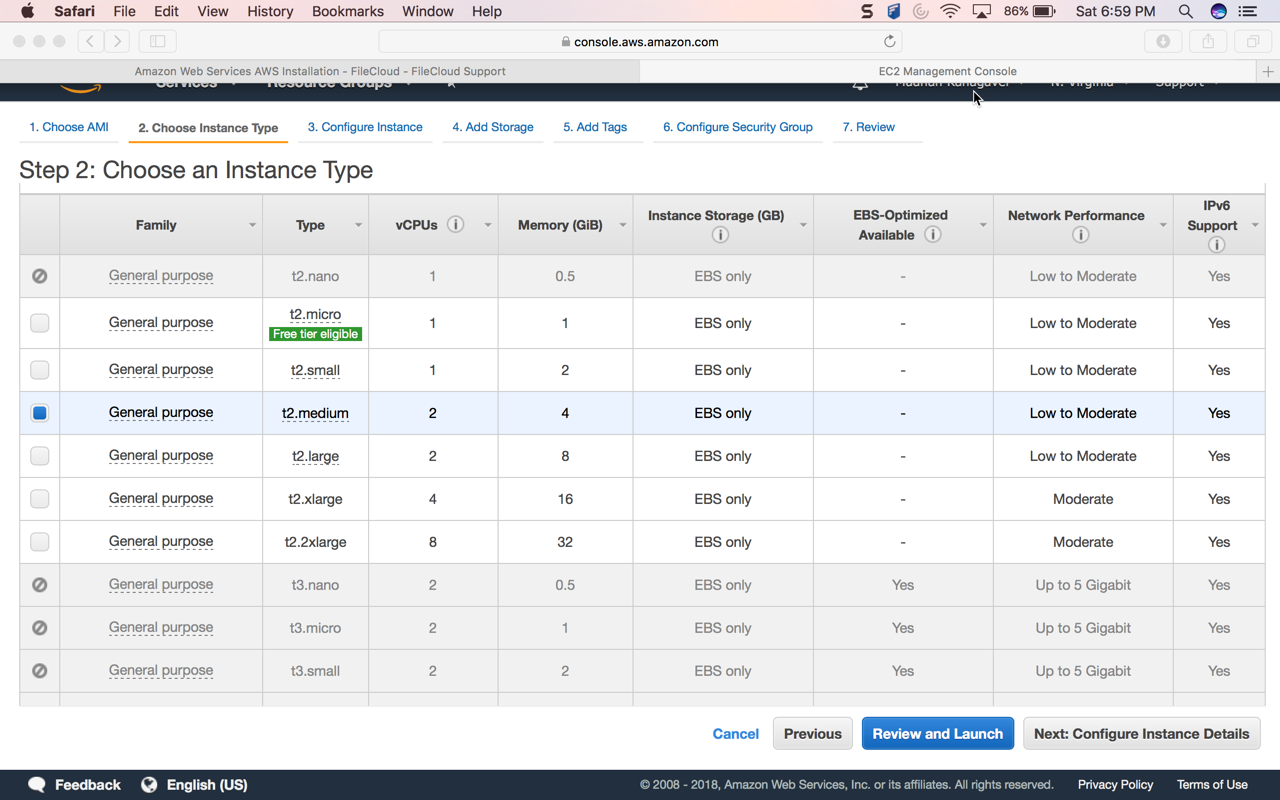Viewport: 1280px width, 800px height.
Task: Open the Type column filter dropdown
Action: (358, 226)
